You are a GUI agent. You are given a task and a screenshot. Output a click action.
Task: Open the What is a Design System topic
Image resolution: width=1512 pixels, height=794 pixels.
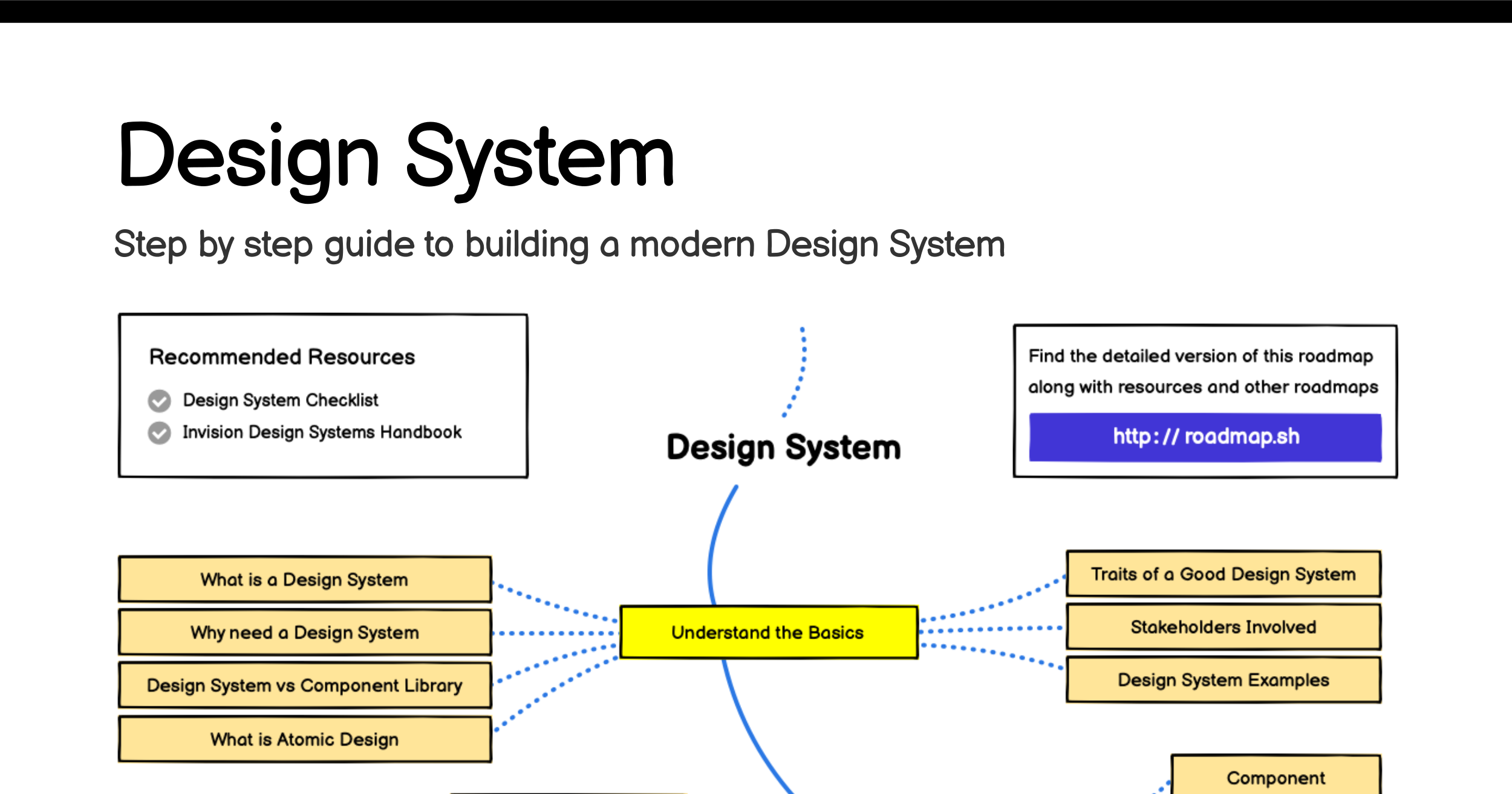tap(305, 579)
